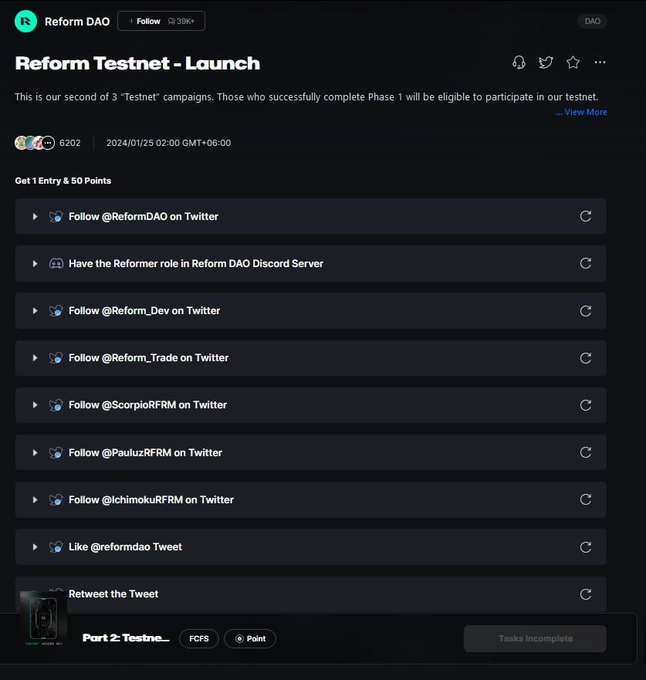The image size is (646, 680).
Task: Click the Reform DAO logo avatar
Action: 26,21
